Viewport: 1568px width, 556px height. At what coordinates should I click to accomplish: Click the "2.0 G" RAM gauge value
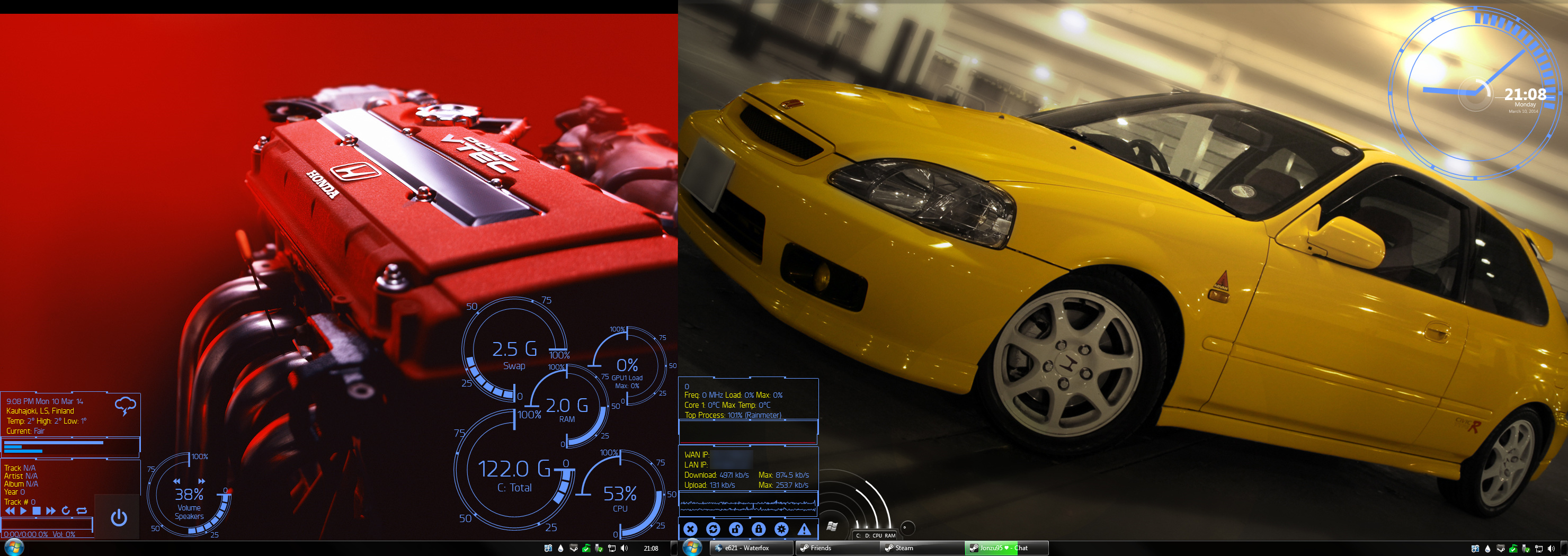567,405
